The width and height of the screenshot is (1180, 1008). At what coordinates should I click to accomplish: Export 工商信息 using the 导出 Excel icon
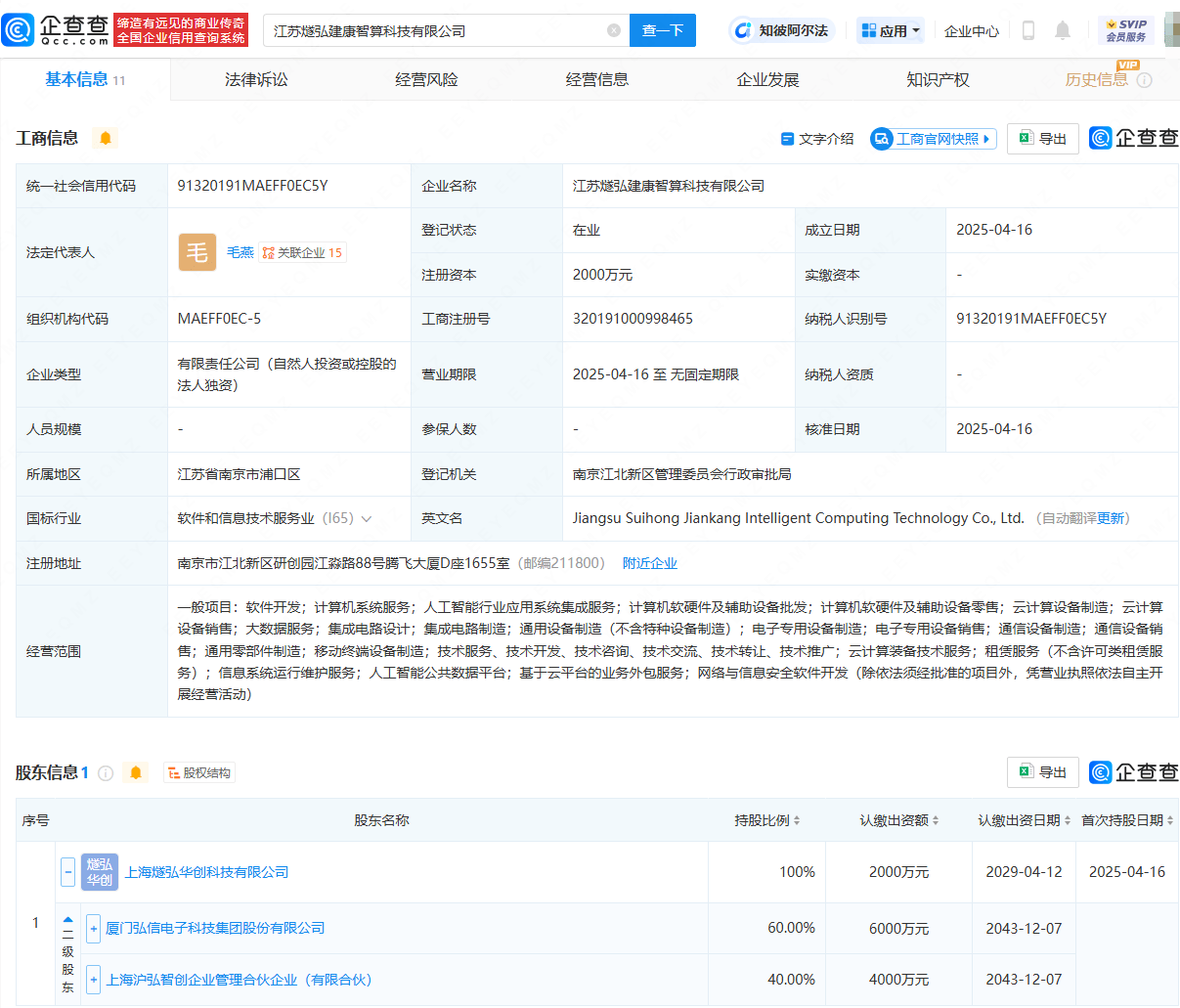[1042, 138]
